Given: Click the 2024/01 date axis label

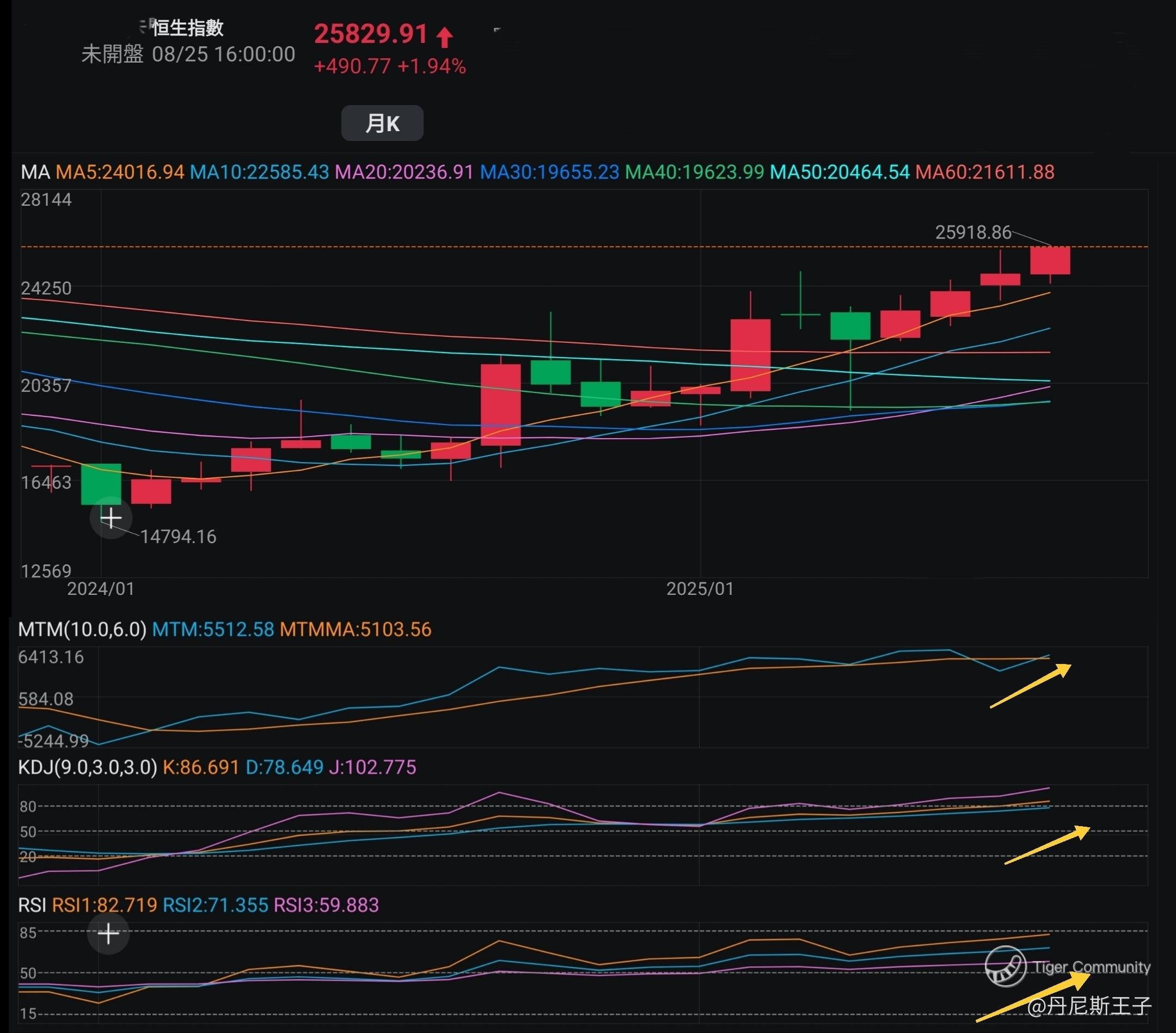Looking at the screenshot, I should tap(101, 589).
